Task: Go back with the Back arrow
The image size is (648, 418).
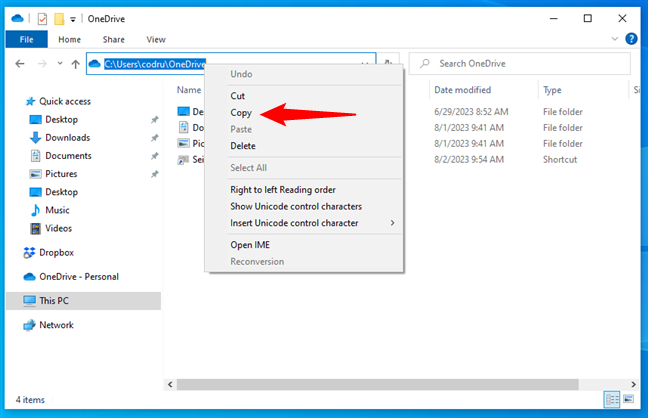Action: tap(20, 64)
